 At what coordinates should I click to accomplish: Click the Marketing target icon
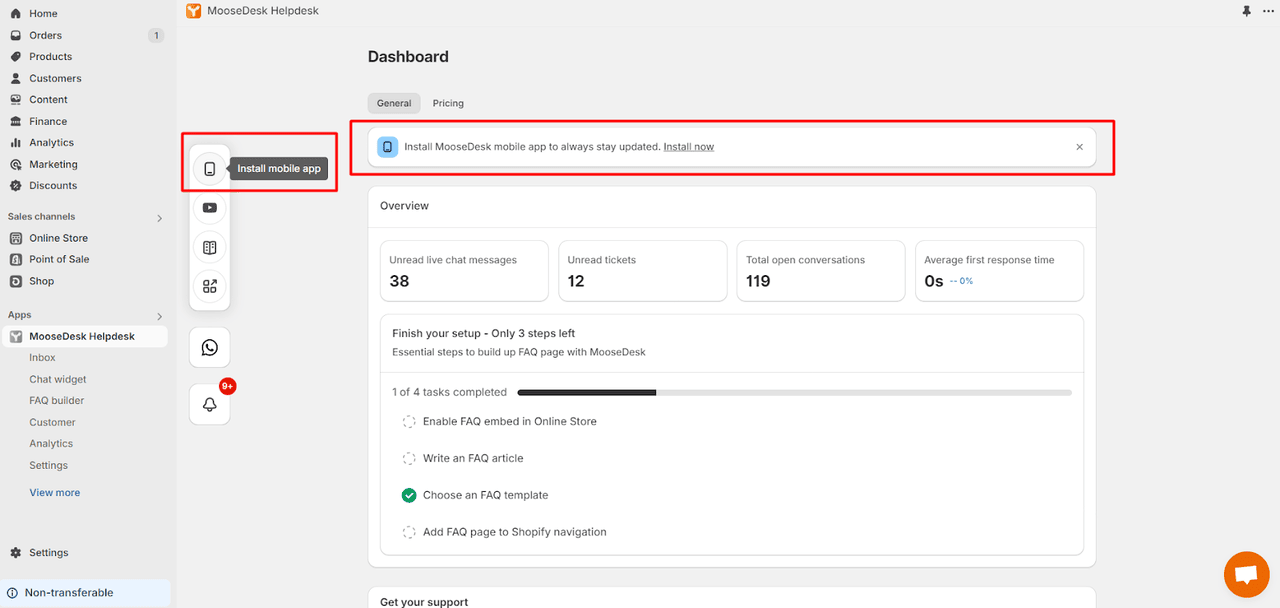[16, 164]
